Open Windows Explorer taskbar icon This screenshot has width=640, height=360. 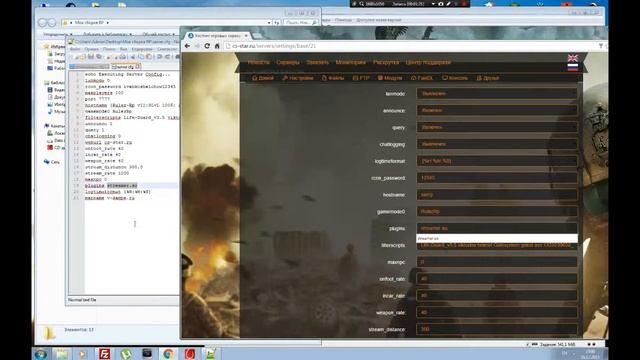point(62,353)
